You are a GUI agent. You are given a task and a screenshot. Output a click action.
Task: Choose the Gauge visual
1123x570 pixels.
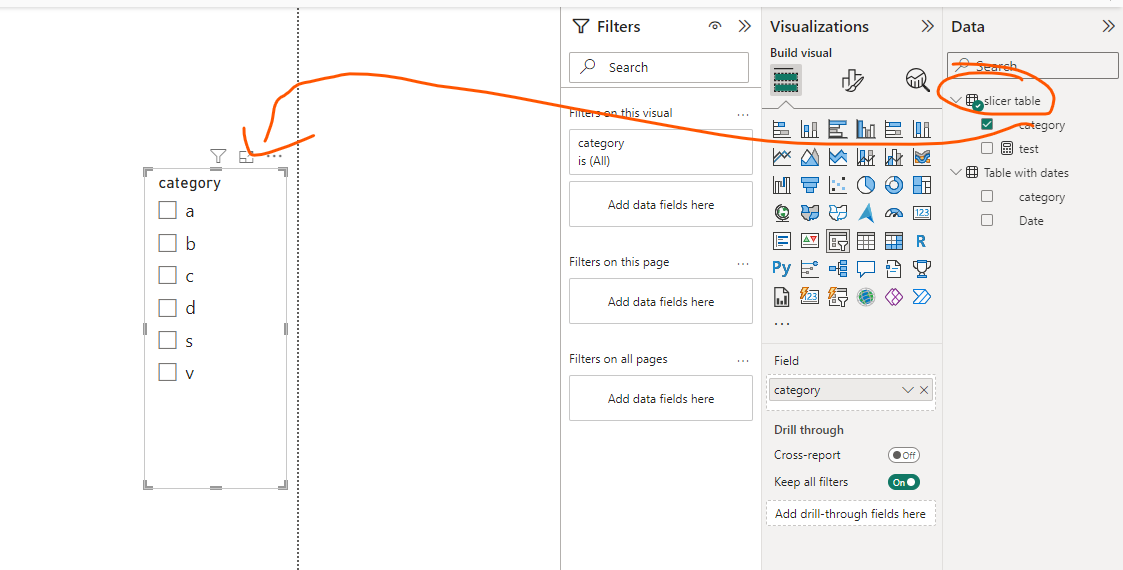click(894, 213)
